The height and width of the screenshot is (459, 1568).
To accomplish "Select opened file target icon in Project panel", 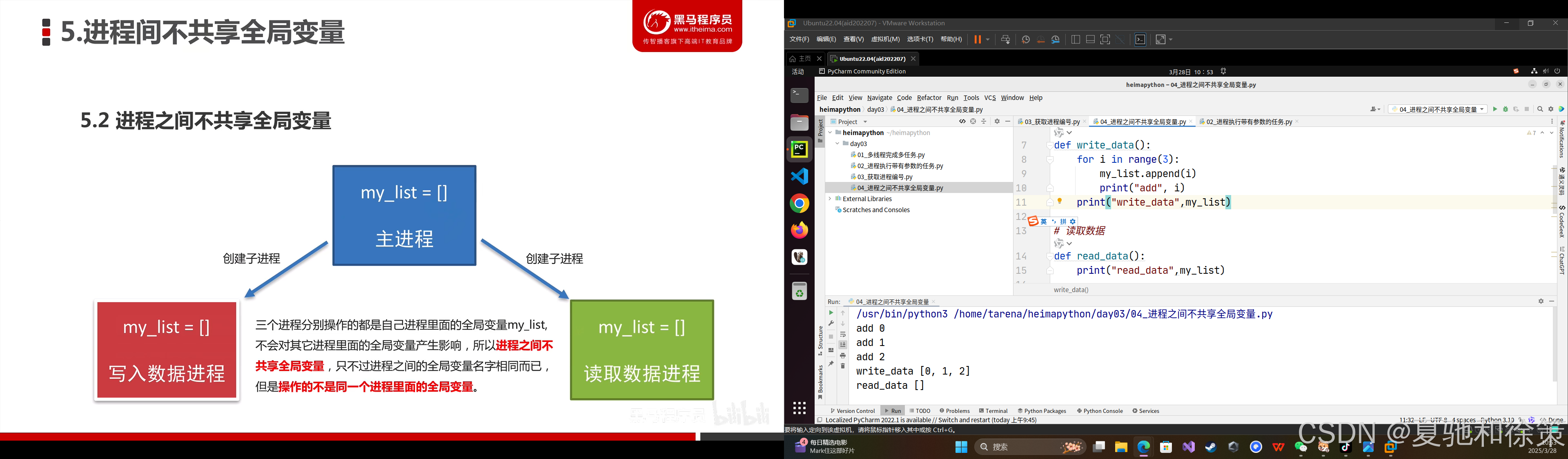I will [973, 122].
